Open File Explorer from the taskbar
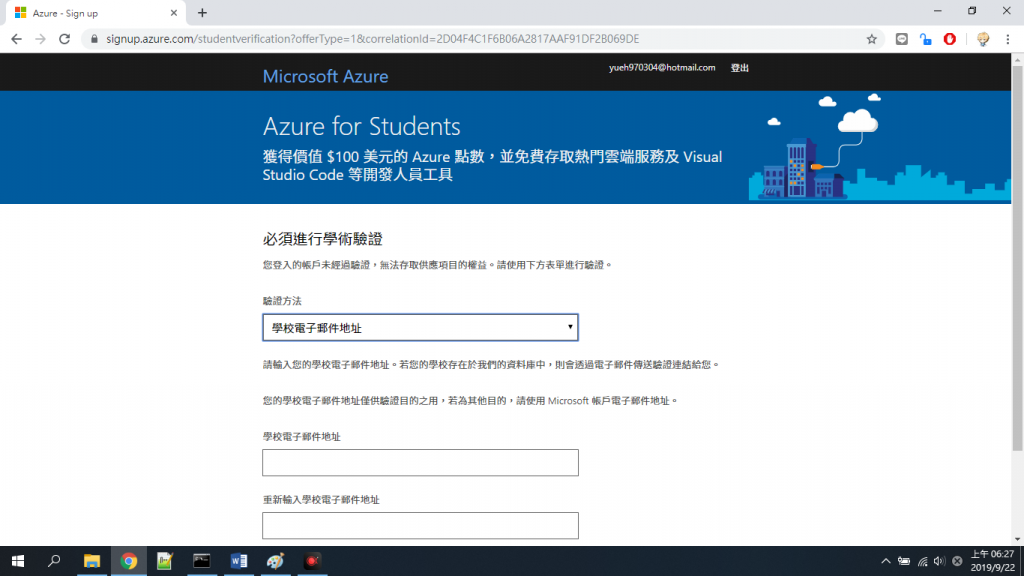Viewport: 1024px width, 576px height. pos(91,561)
